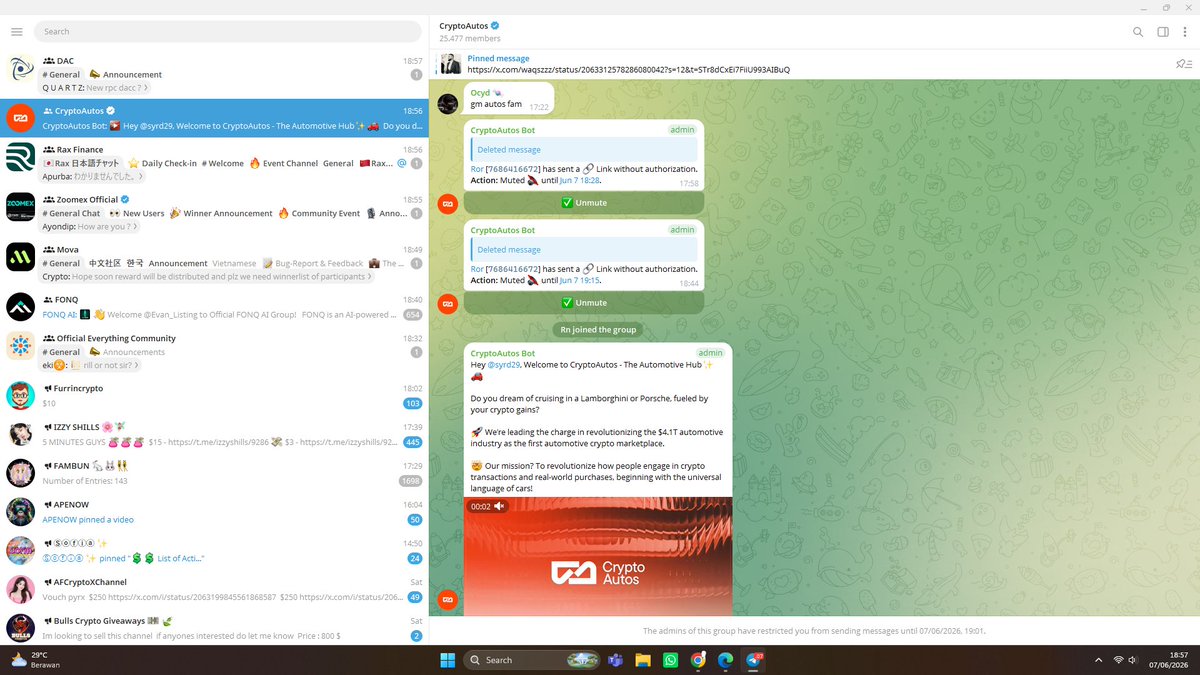The image size is (1200, 675).
Task: Open the pinned message thumbnail
Action: click(450, 64)
